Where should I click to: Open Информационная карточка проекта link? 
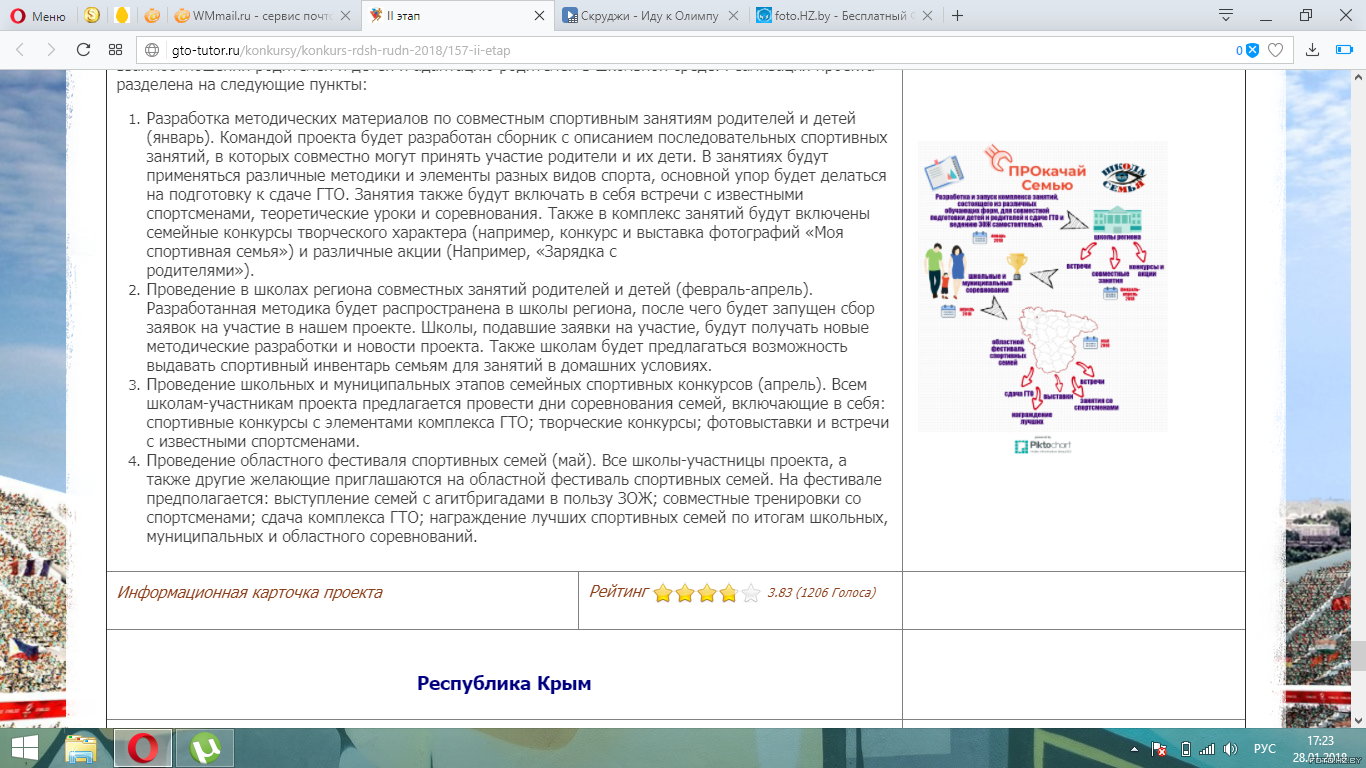point(250,592)
